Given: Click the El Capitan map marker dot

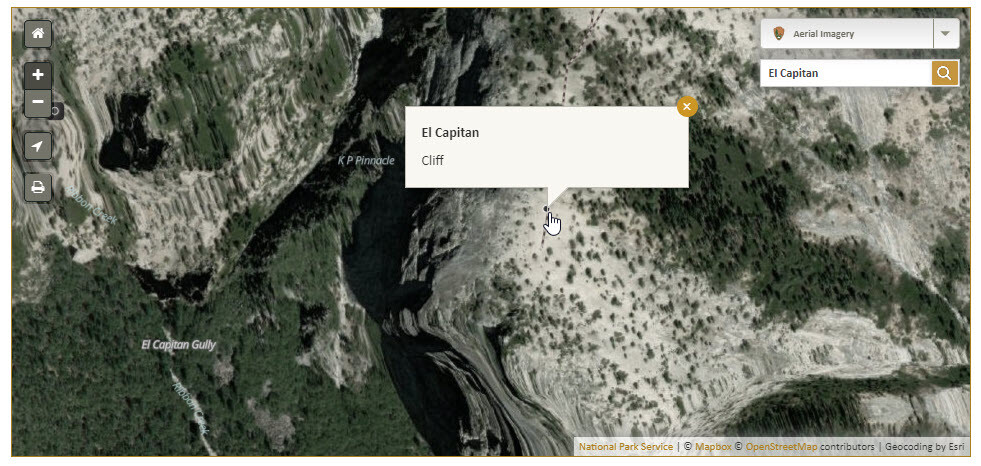Looking at the screenshot, I should (x=546, y=209).
